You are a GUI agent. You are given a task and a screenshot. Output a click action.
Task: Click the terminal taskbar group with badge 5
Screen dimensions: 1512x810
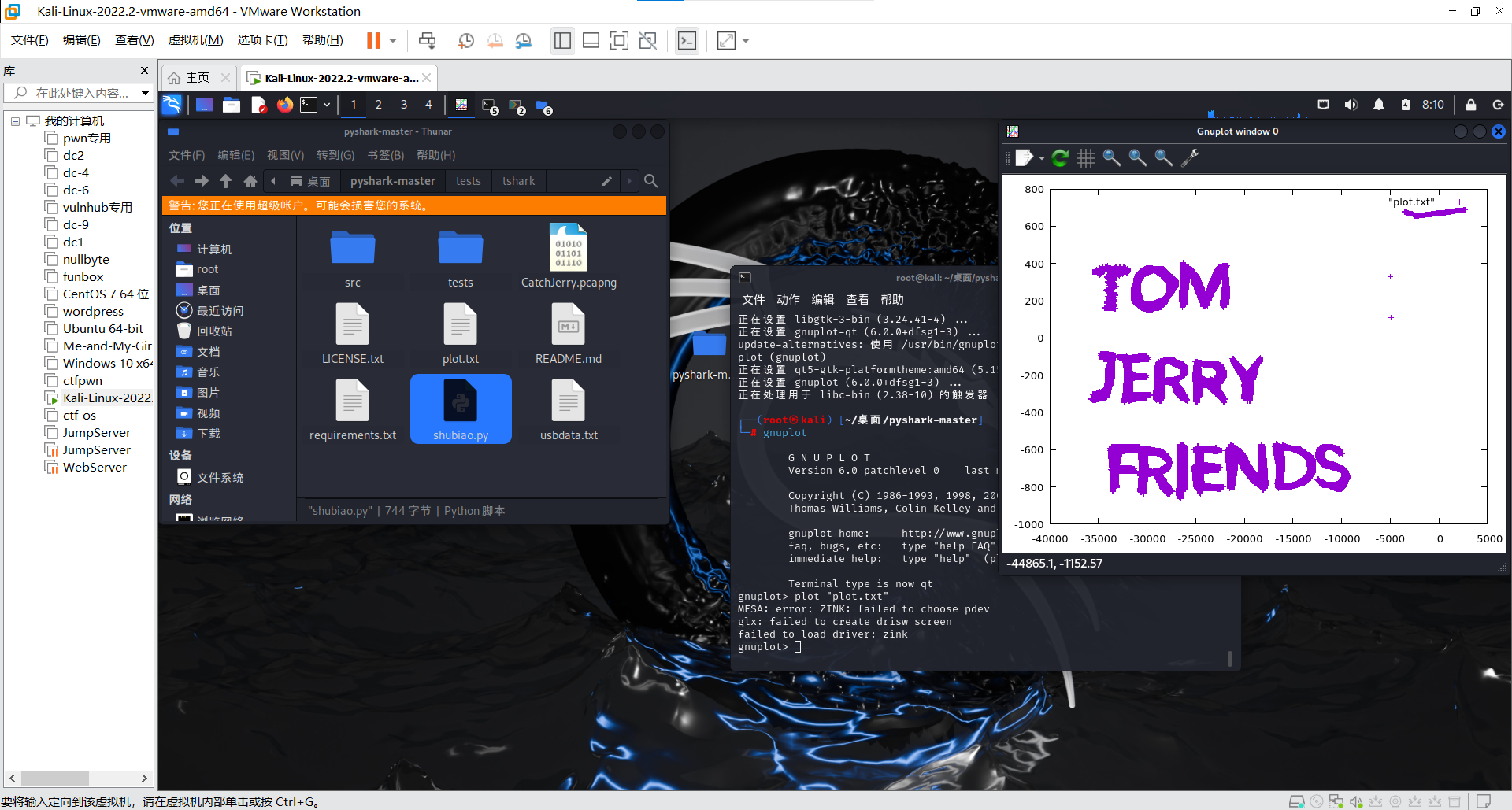point(491,106)
